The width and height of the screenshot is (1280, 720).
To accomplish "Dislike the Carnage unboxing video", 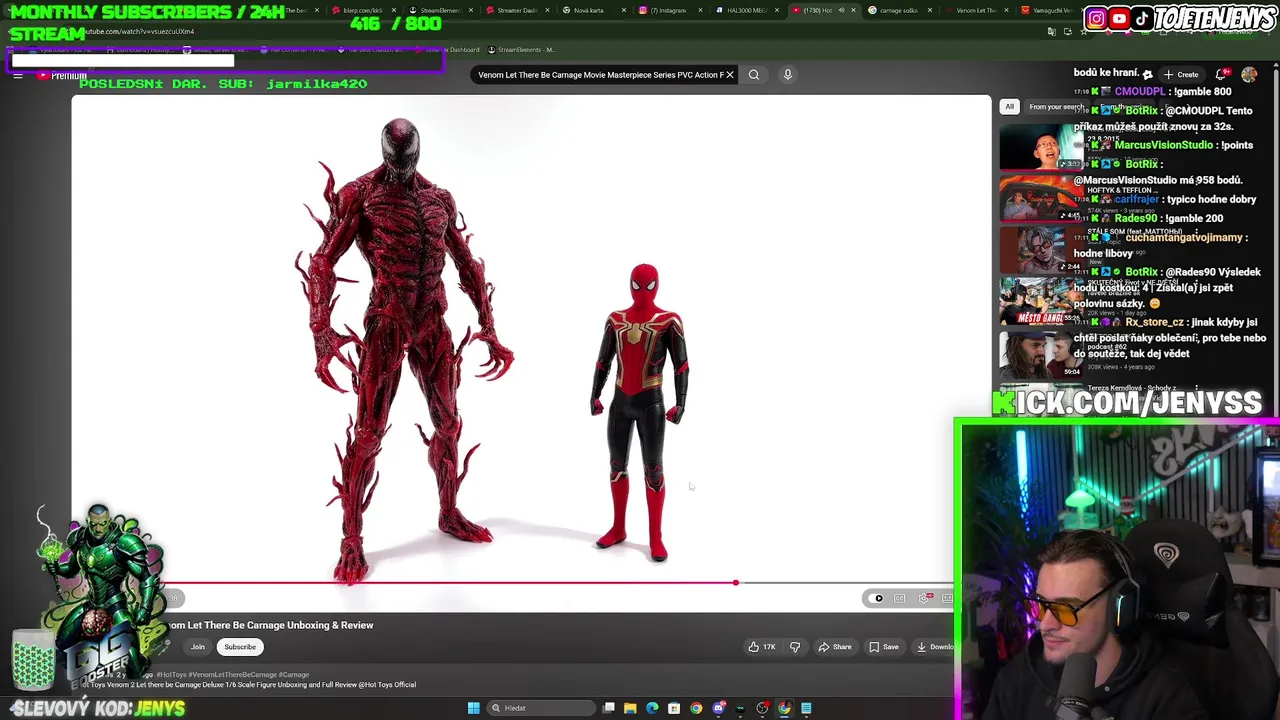I will pyautogui.click(x=795, y=647).
